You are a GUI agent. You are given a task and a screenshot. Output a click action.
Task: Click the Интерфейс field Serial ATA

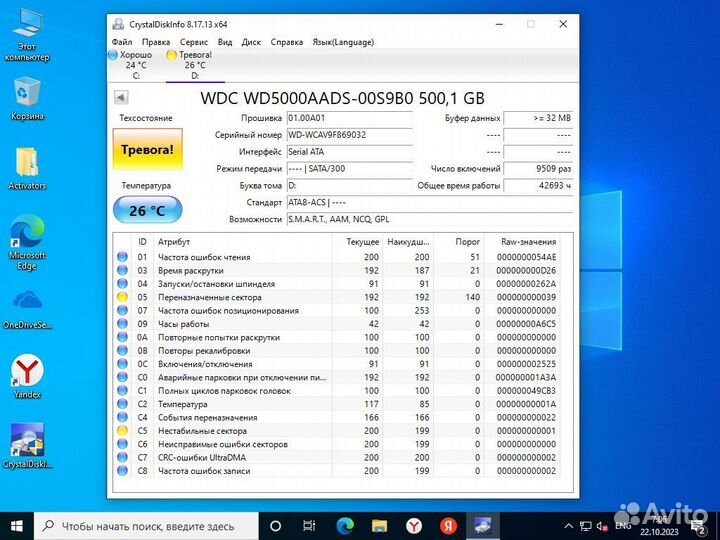pyautogui.click(x=349, y=152)
